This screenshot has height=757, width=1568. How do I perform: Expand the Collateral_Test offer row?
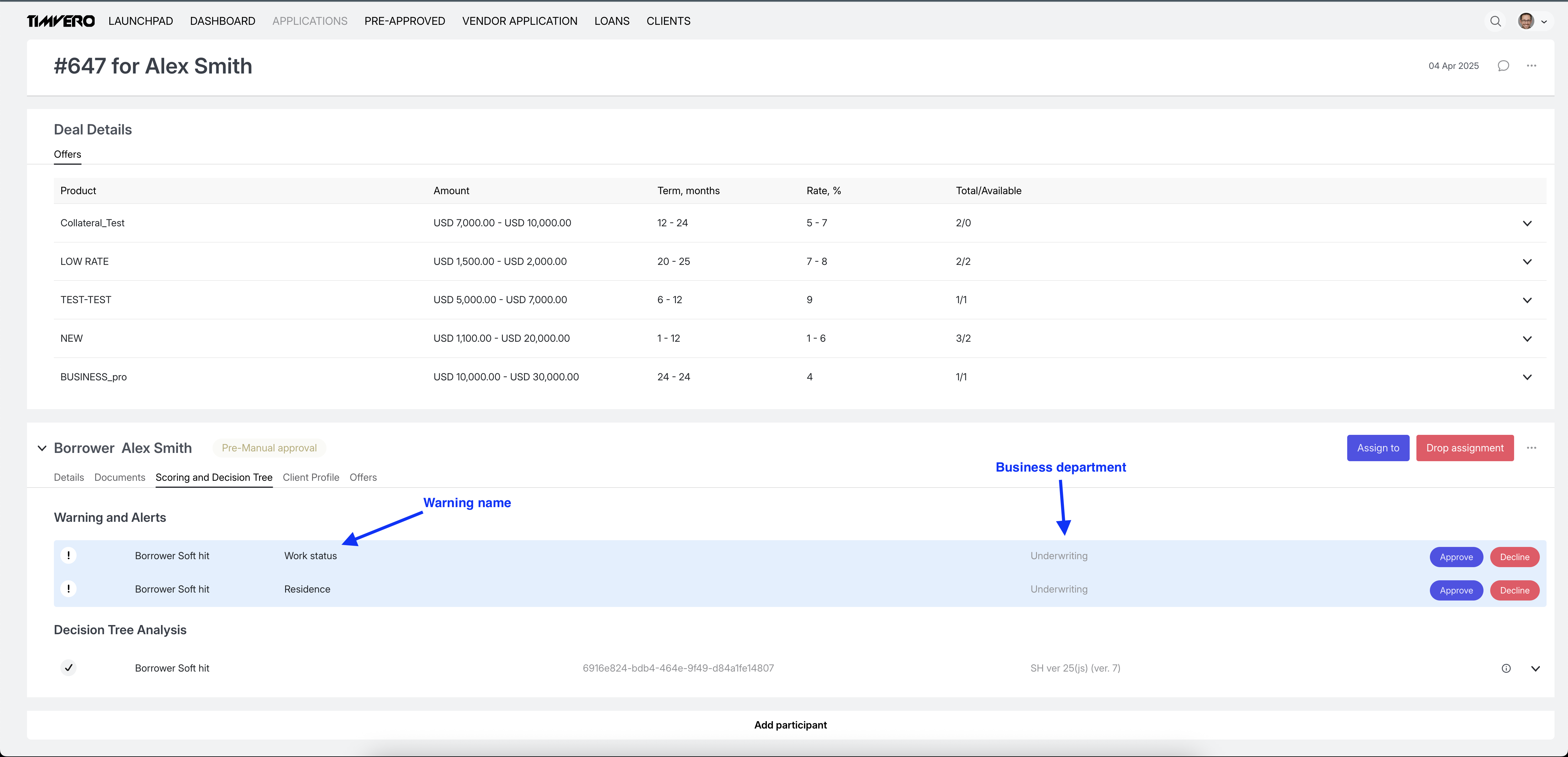tap(1527, 223)
